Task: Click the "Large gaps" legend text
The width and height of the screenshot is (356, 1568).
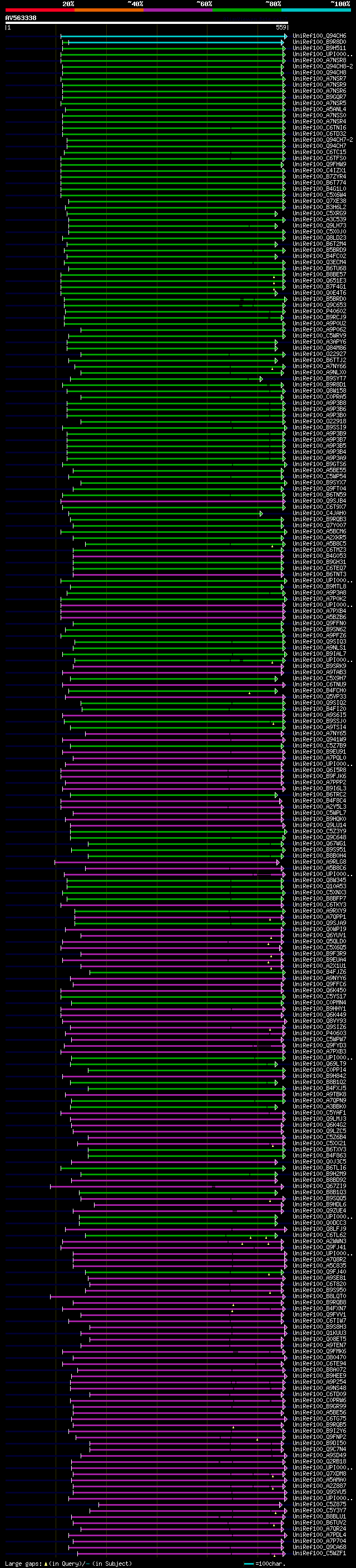Action: [x=23, y=1563]
